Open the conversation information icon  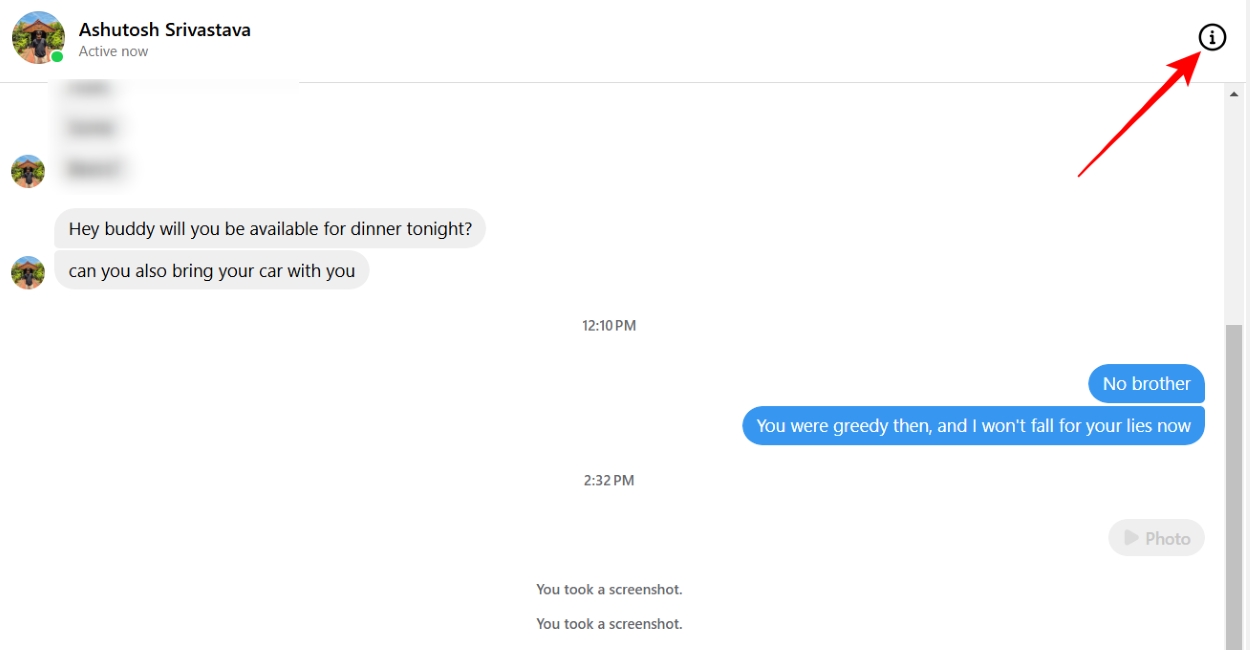coord(1212,38)
